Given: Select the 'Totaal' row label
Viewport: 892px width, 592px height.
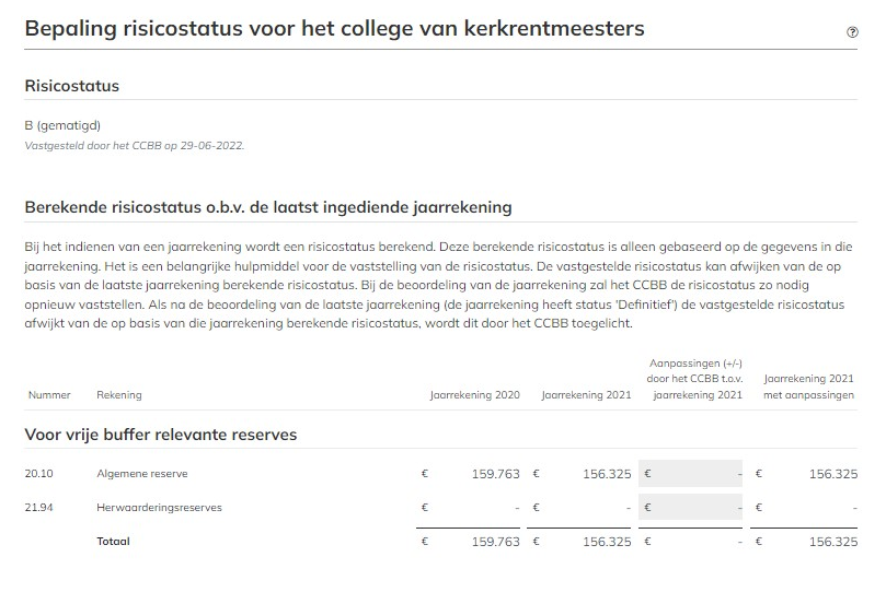Looking at the screenshot, I should coord(113,541).
